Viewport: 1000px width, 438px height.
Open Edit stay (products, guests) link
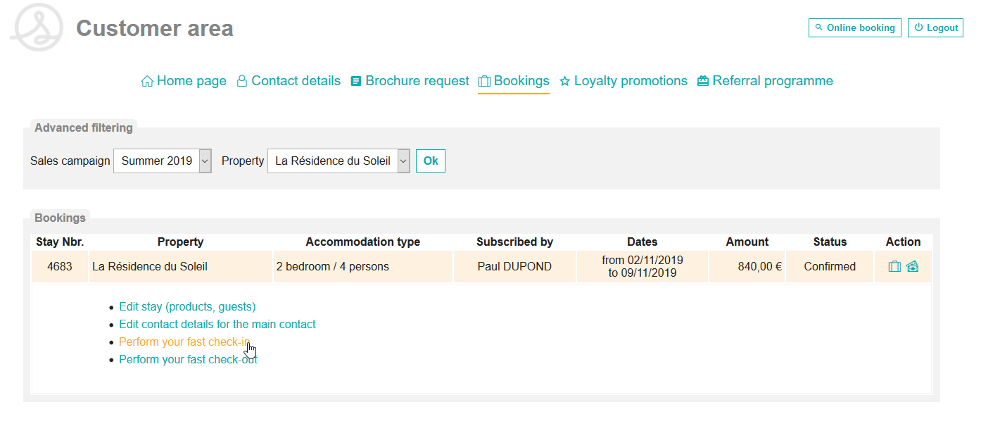187,307
